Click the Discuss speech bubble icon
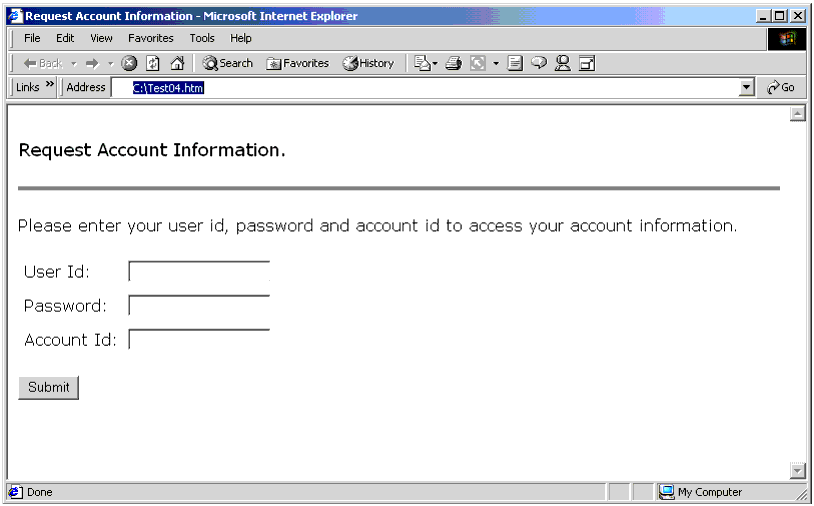 click(x=539, y=63)
